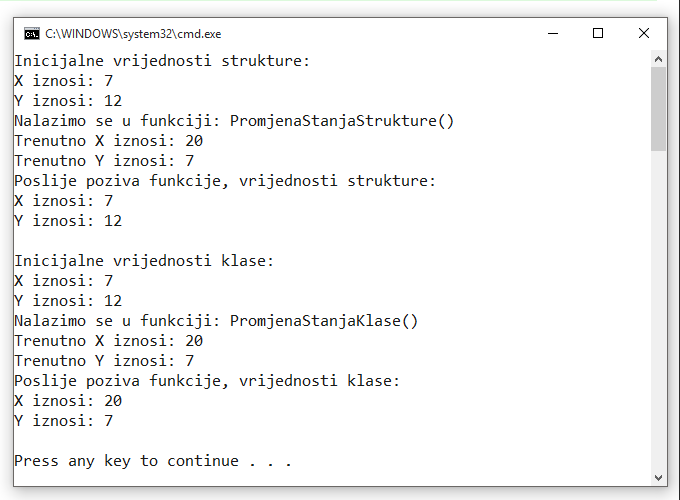Click the line 'Inicijalne vrijednosti klase:'
Image resolution: width=680 pixels, height=500 pixels.
pos(144,261)
